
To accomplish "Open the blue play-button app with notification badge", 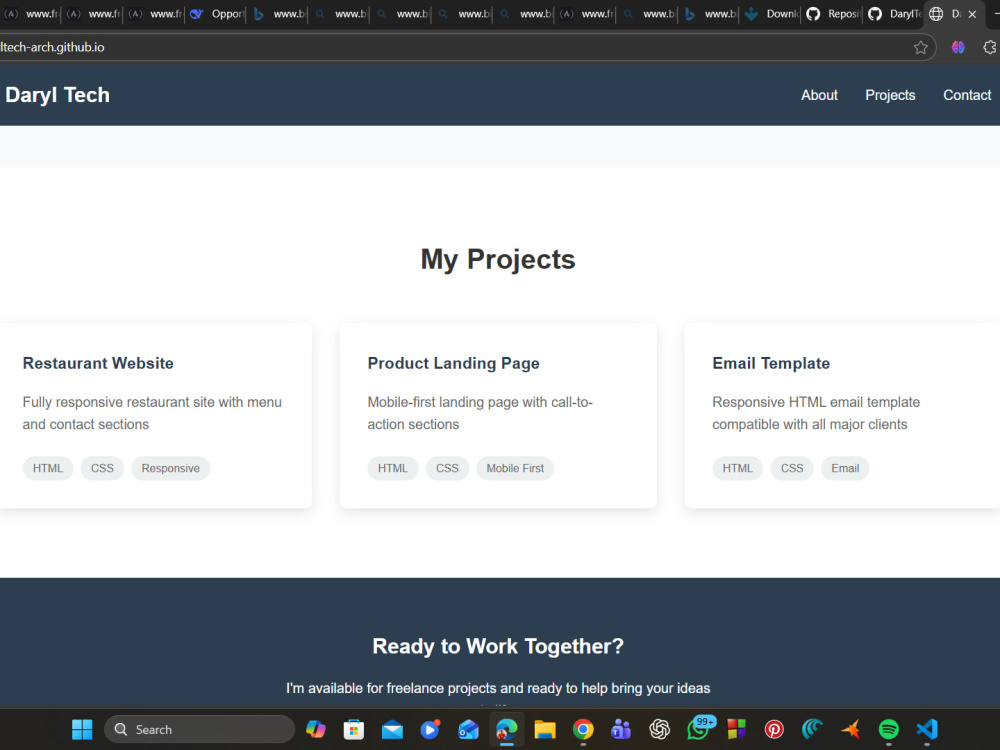I will [x=430, y=729].
